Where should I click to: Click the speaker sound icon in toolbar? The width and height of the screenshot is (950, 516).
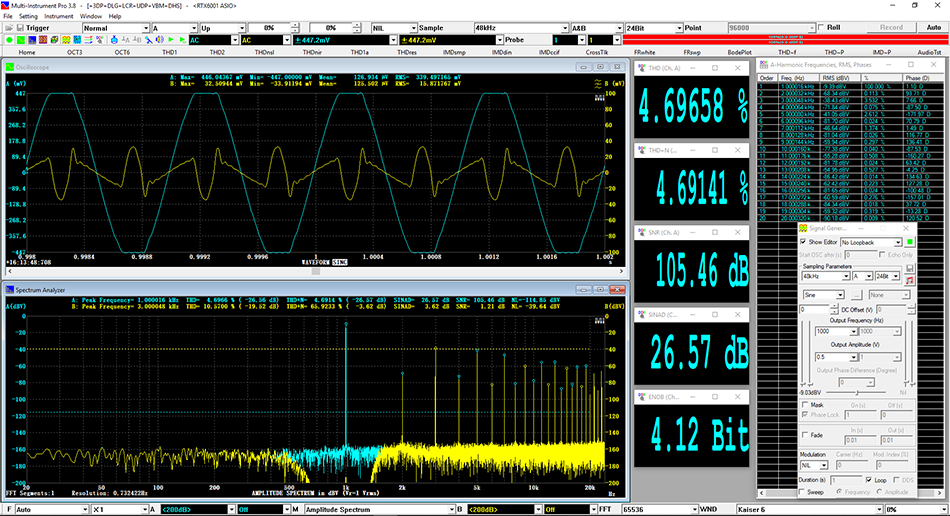160,40
